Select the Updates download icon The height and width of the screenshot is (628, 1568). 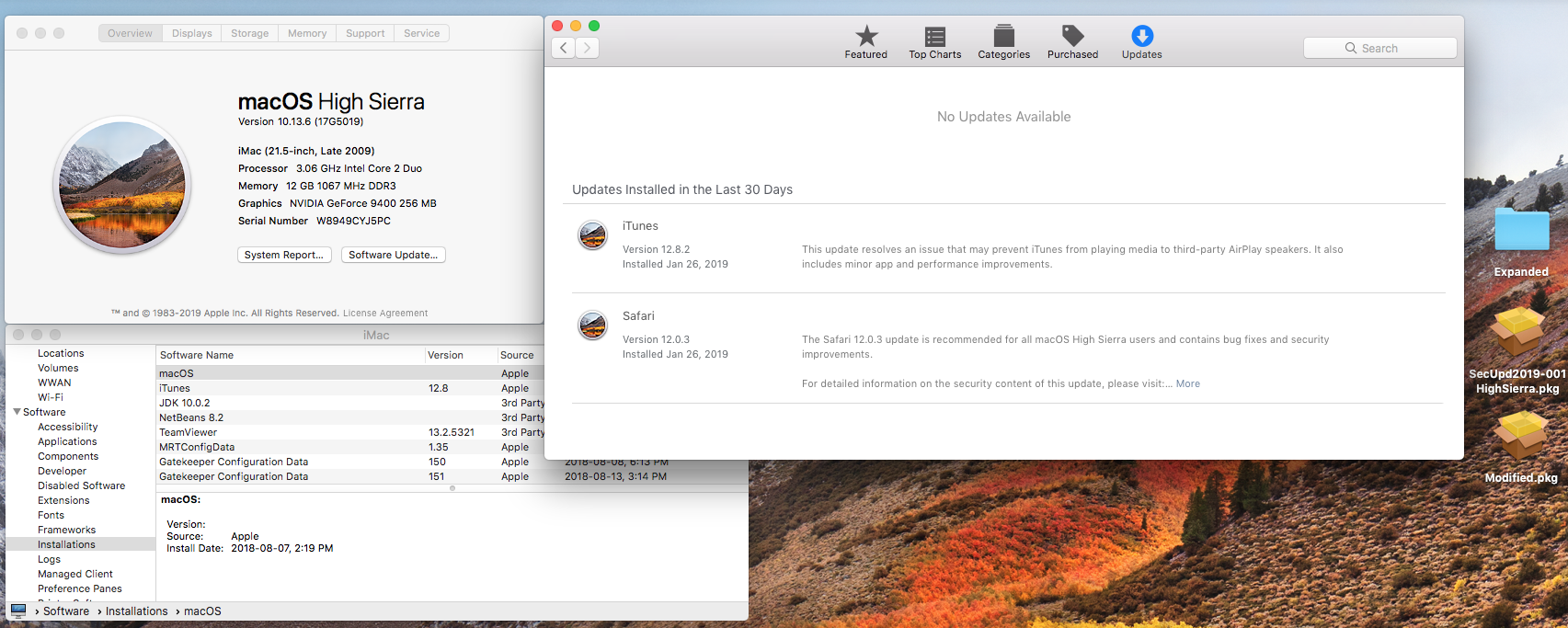(1142, 36)
